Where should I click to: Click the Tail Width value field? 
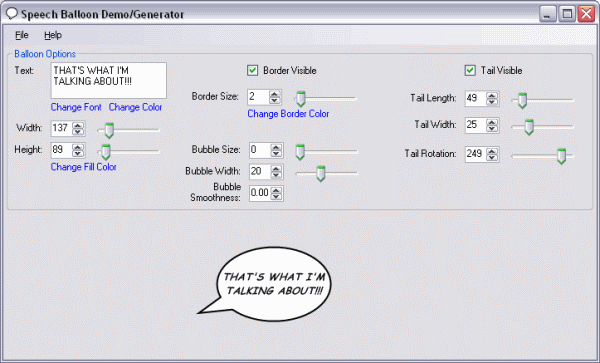coord(476,125)
